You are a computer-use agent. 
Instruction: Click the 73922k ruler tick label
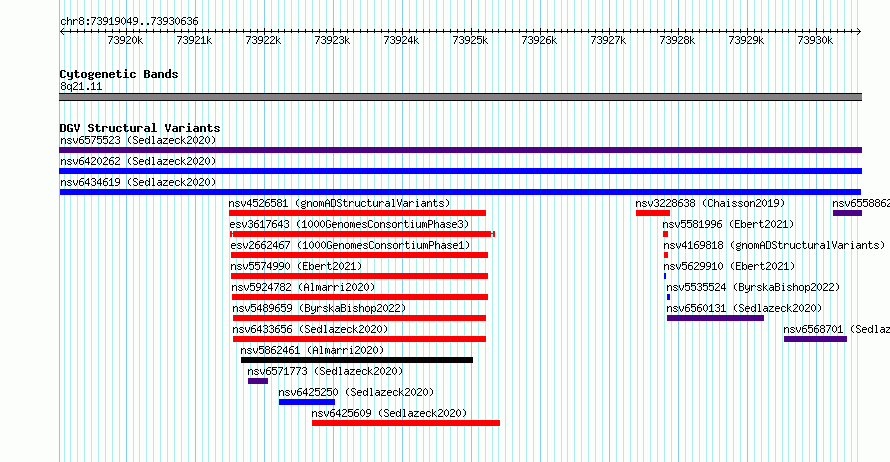(x=263, y=40)
